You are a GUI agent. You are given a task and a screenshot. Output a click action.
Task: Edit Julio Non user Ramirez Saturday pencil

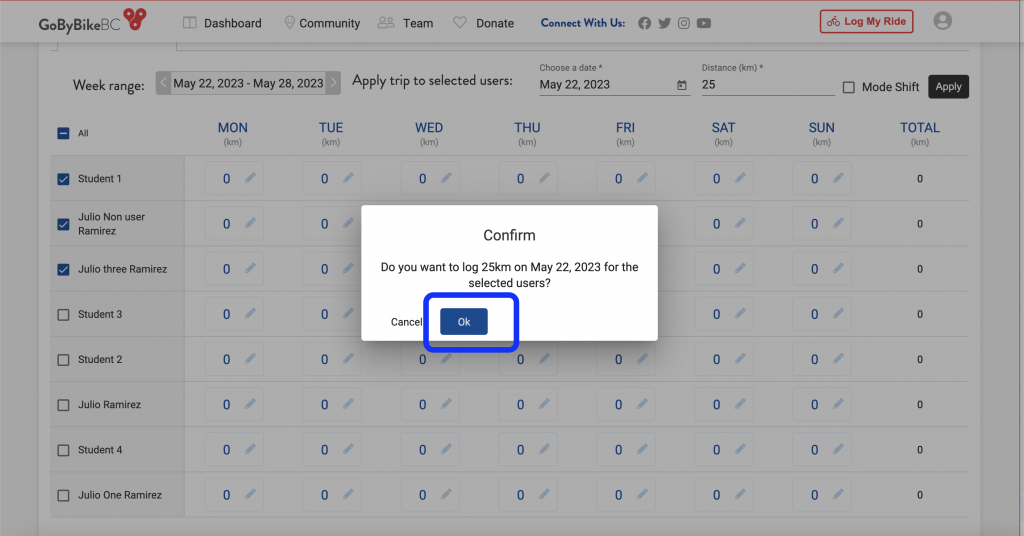741,223
